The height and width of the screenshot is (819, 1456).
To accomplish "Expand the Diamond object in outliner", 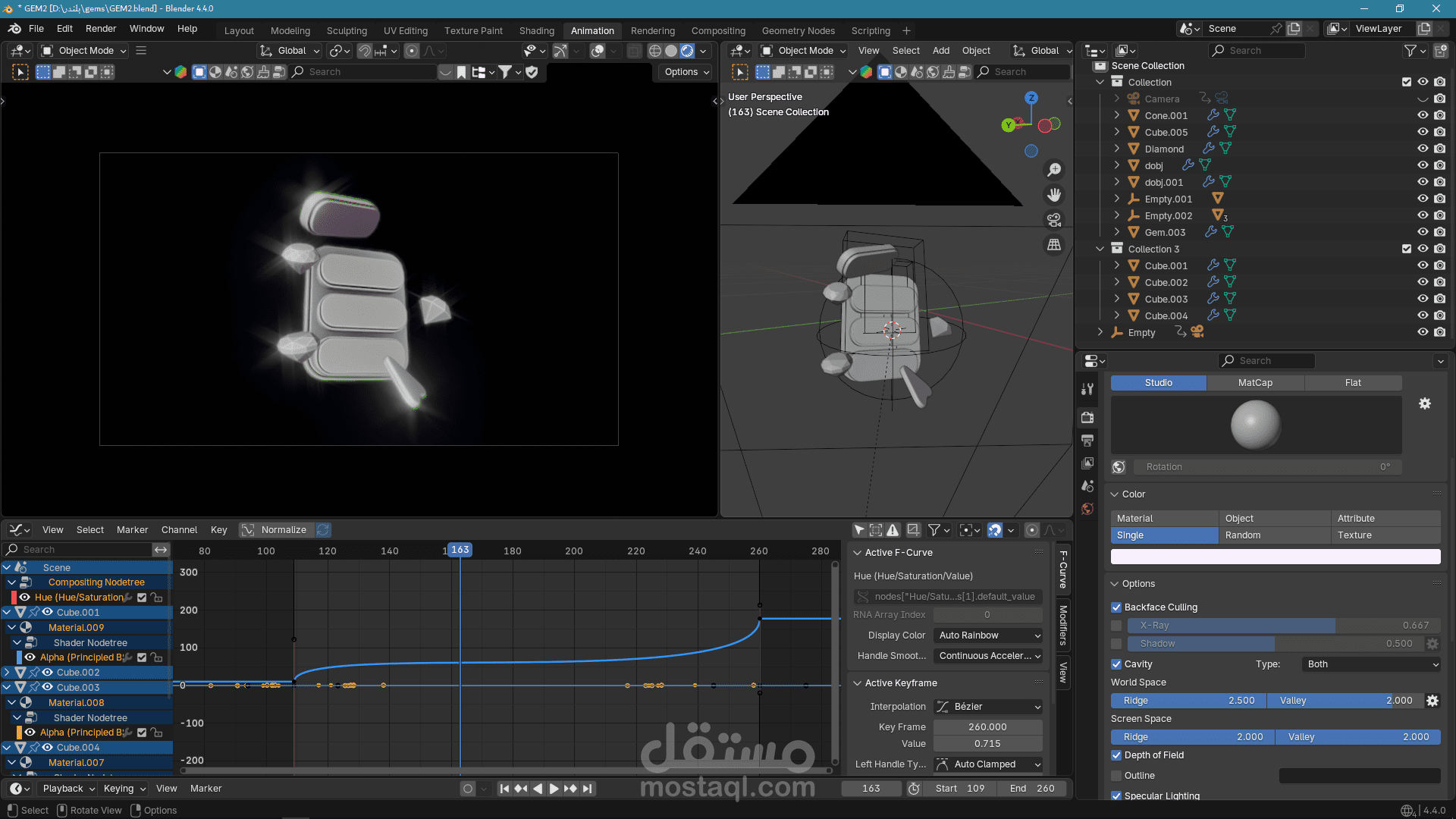I will pyautogui.click(x=1117, y=149).
